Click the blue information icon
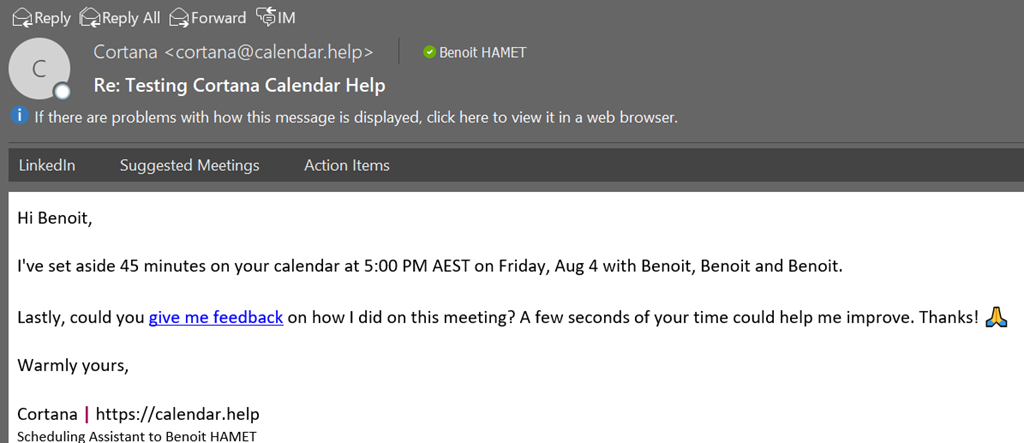 (19, 116)
